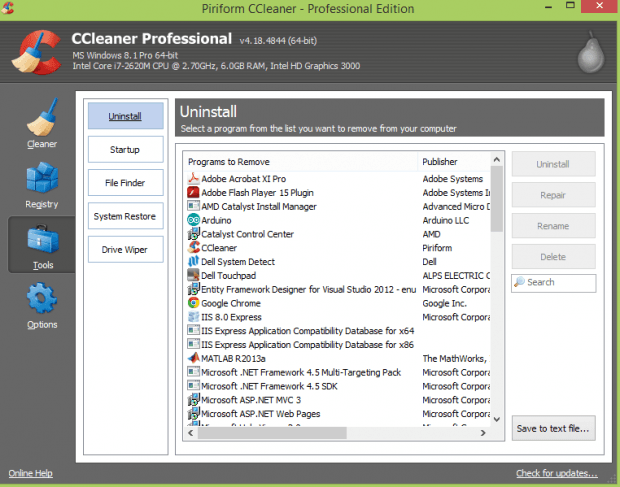Click the Rename button
This screenshot has width=620, height=487.
[x=553, y=226]
